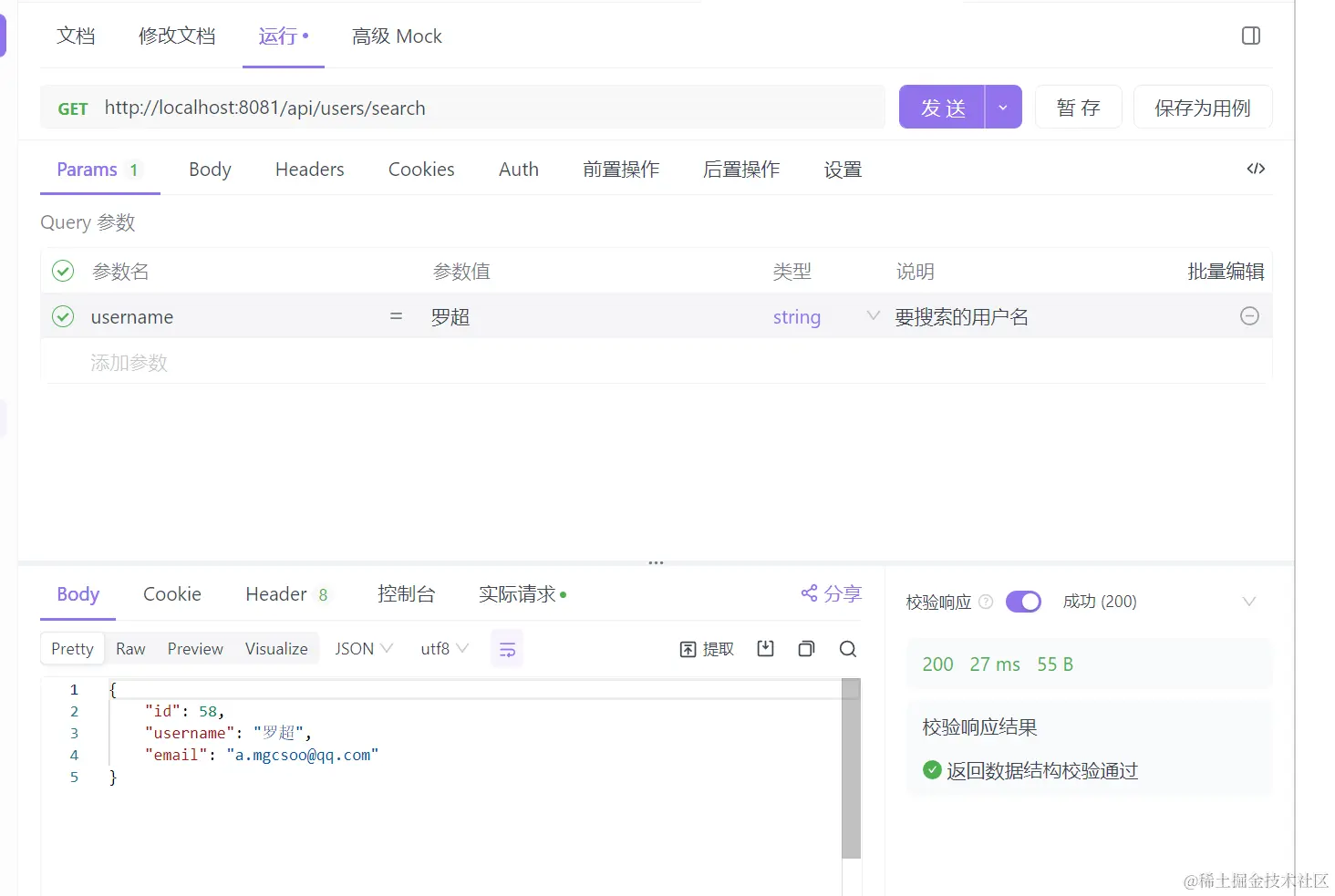
Task: Click the 提取 extract icon
Action: click(x=707, y=649)
